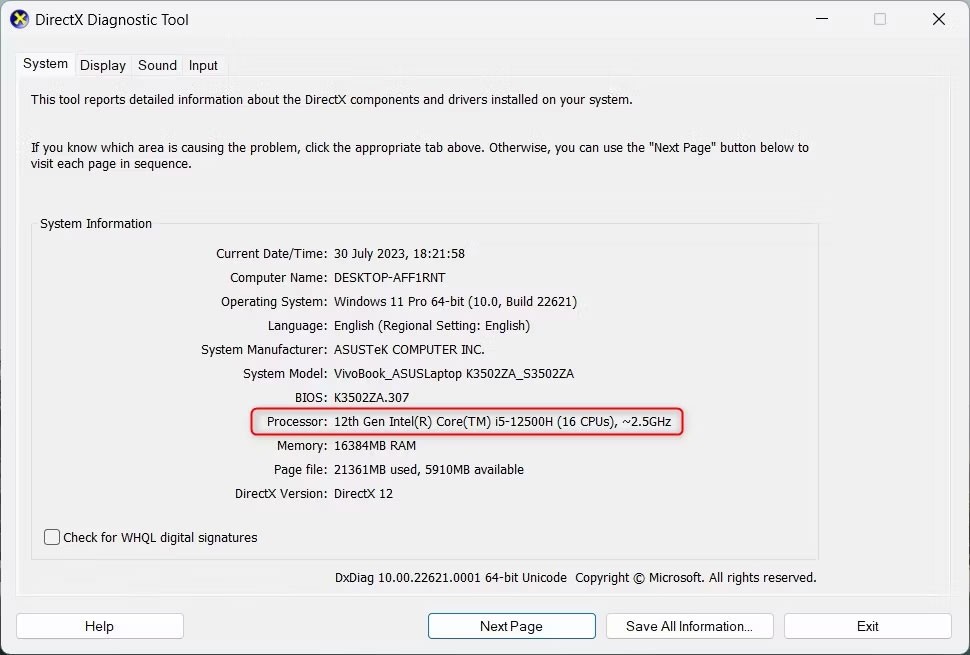970x655 pixels.
Task: Close the DirectX Diagnostic Tool window
Action: pos(938,19)
